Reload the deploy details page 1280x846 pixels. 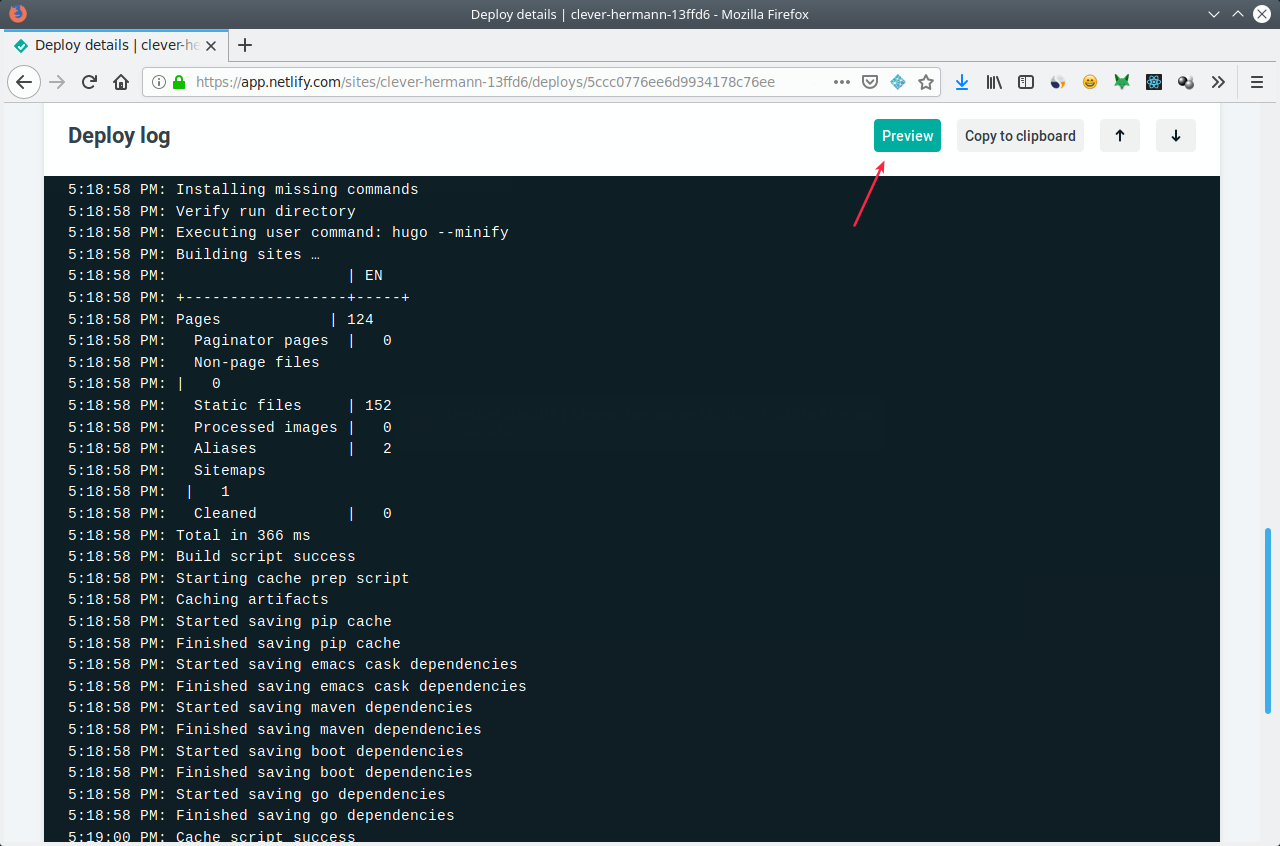(x=88, y=82)
